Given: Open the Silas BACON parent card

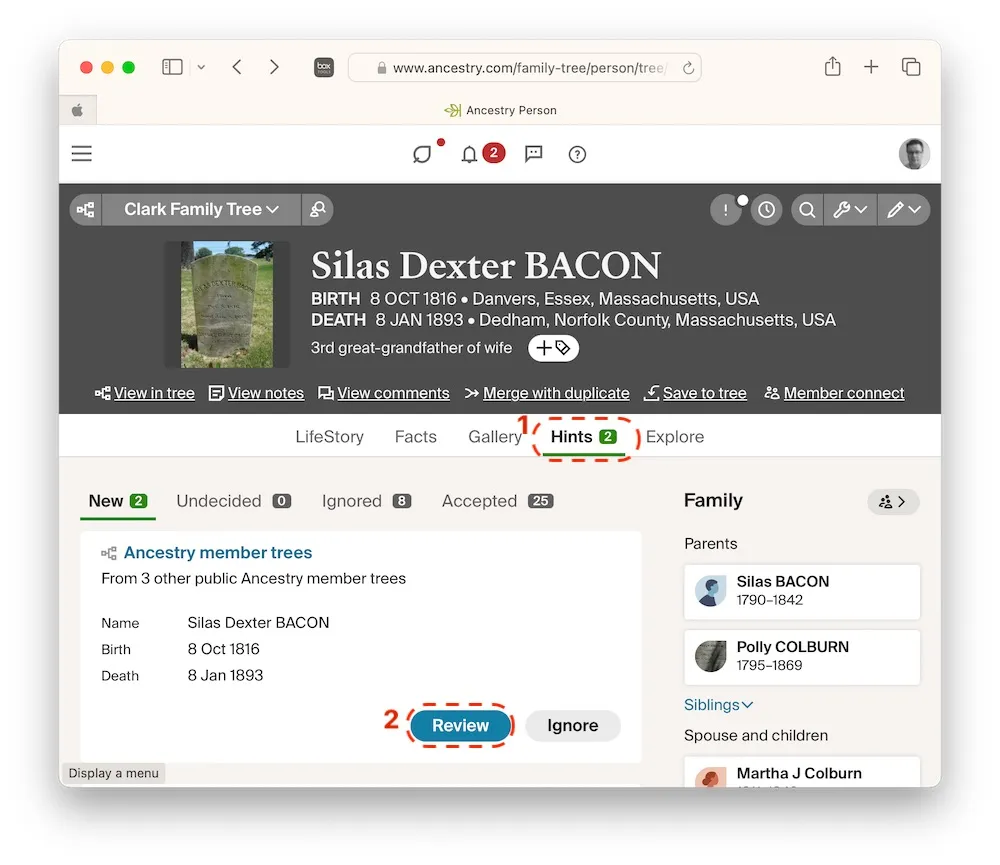Looking at the screenshot, I should 802,591.
